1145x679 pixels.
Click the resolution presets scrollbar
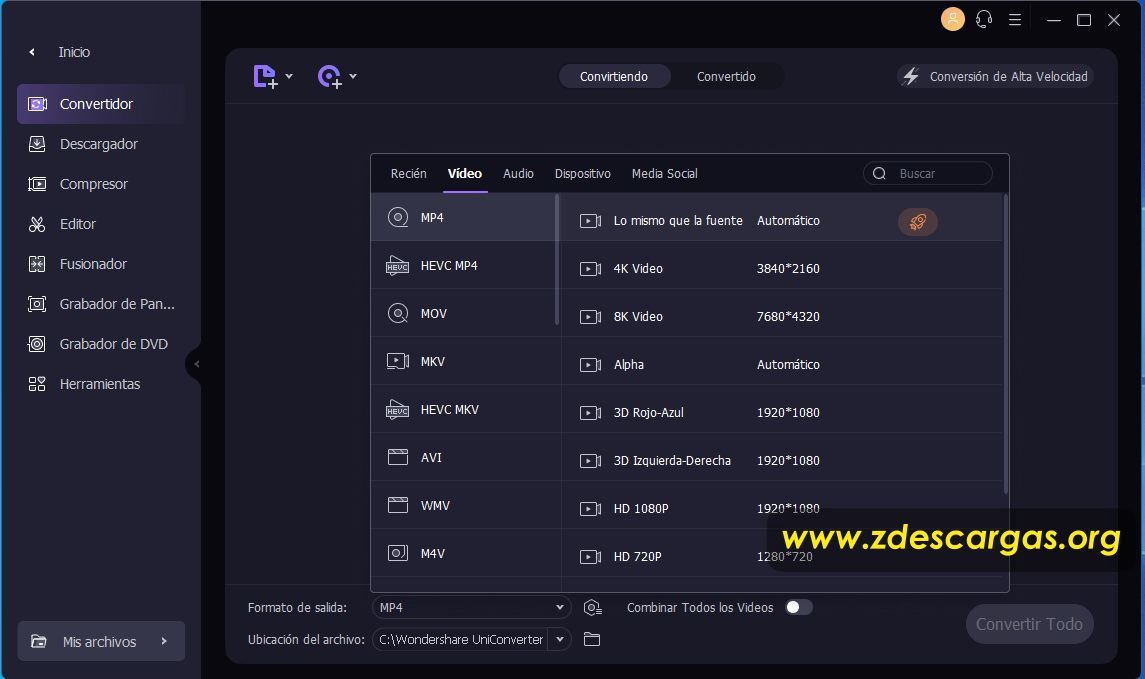pyautogui.click(x=1006, y=343)
